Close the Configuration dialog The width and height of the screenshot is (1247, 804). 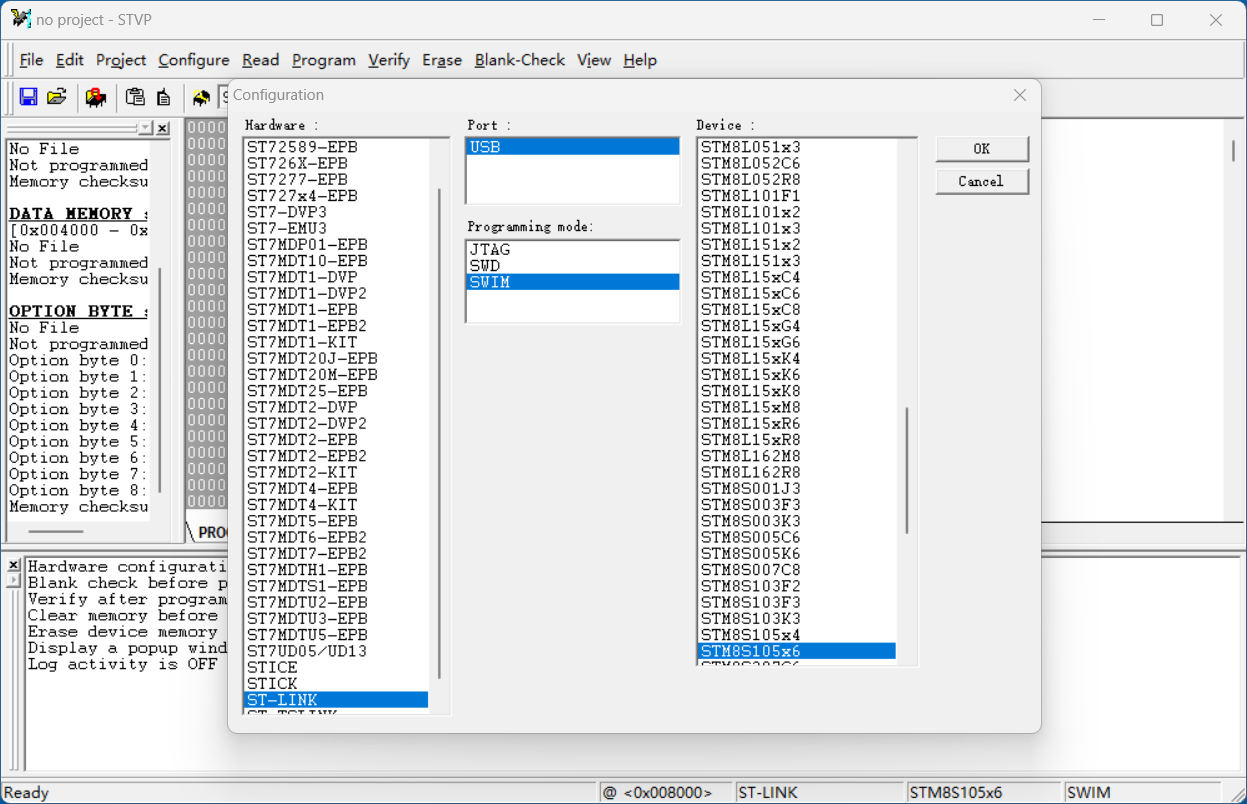click(1020, 95)
